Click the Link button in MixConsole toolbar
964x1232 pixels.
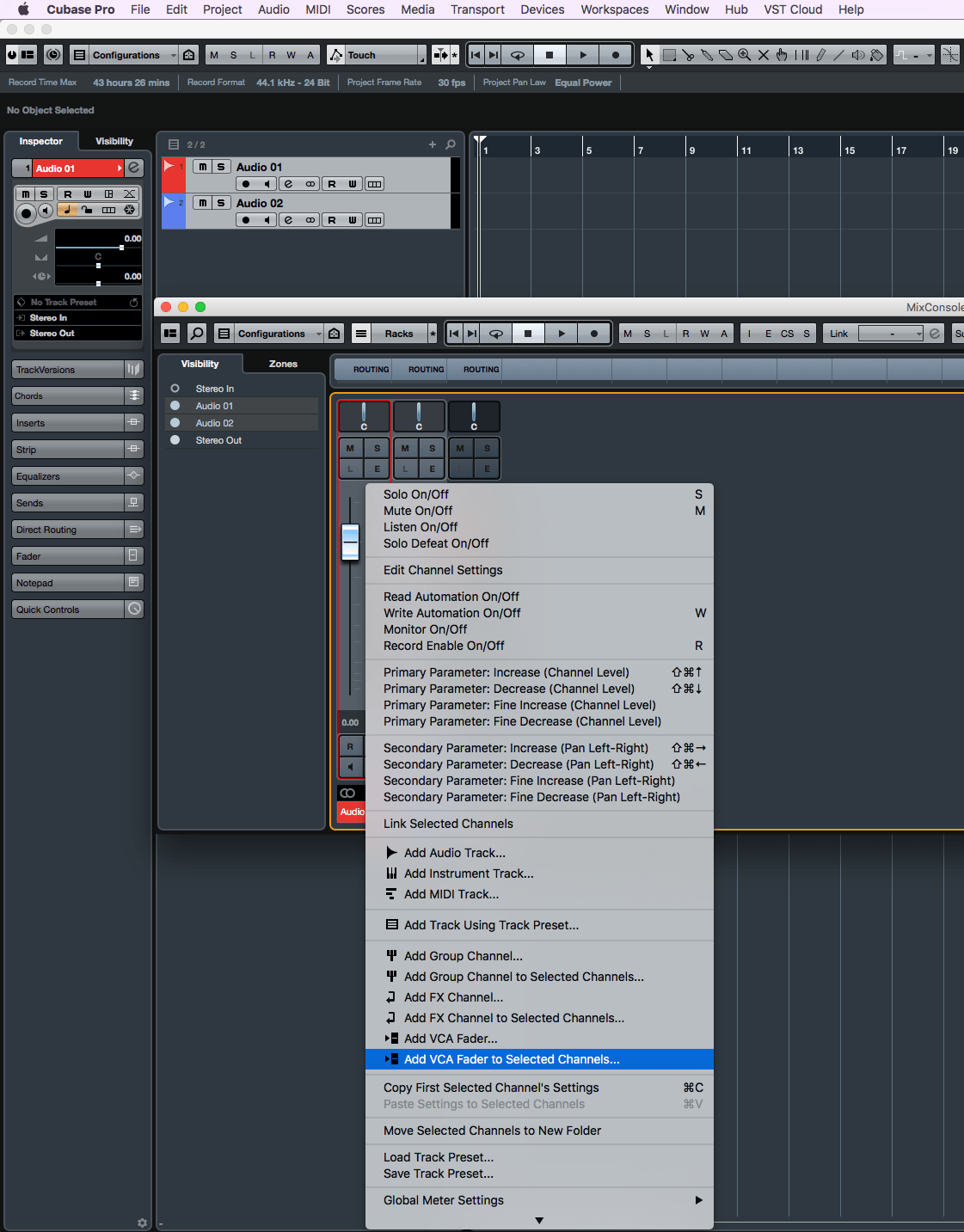pos(838,334)
